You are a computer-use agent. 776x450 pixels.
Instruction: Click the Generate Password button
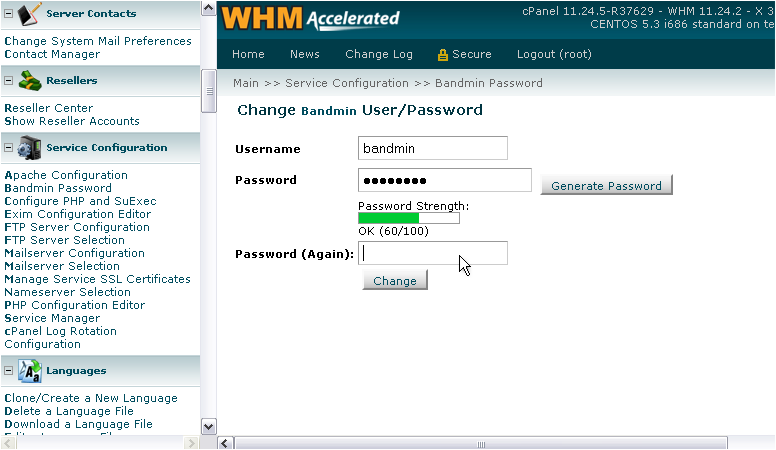(x=606, y=185)
